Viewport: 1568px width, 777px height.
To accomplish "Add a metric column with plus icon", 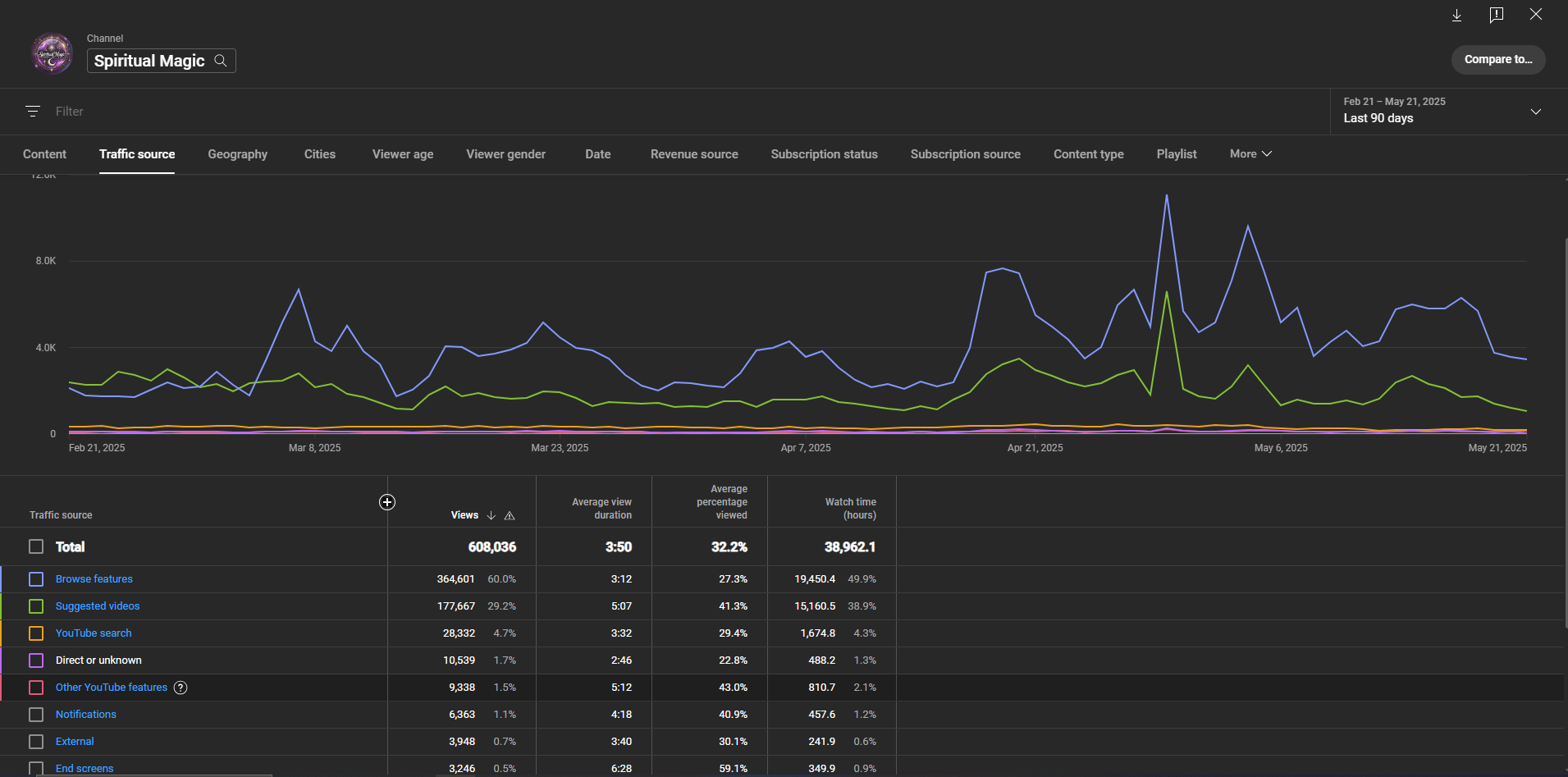I will point(387,502).
